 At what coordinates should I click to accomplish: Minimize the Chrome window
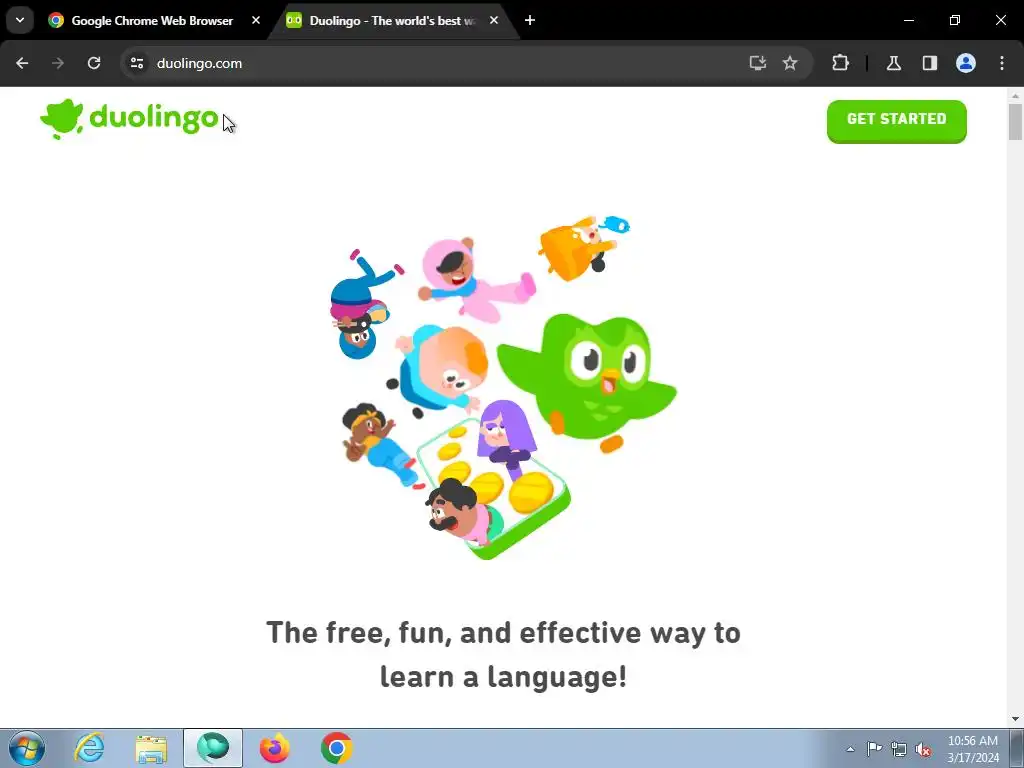[908, 20]
